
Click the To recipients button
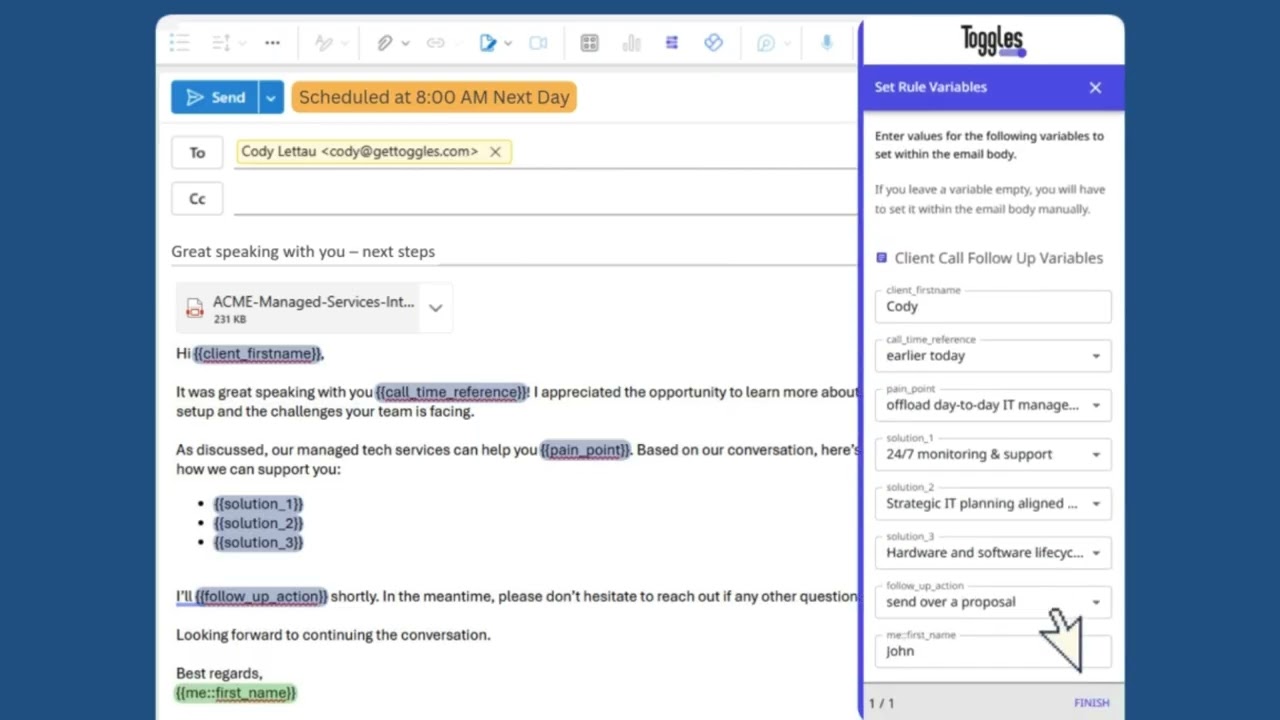197,153
